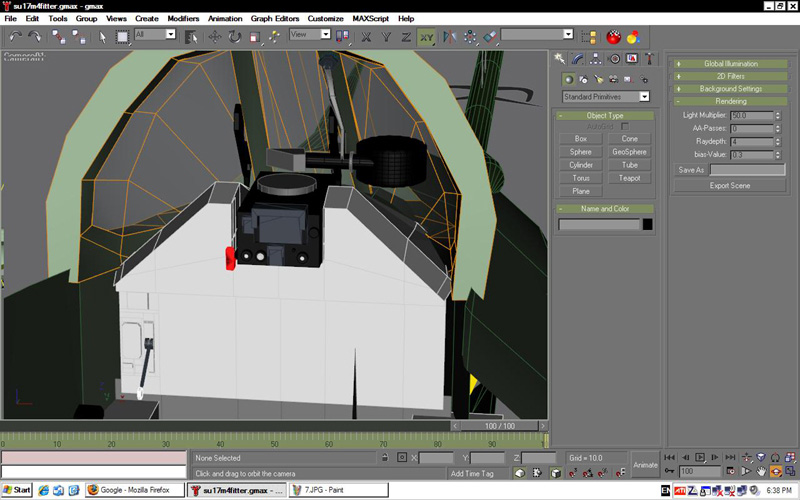Image resolution: width=800 pixels, height=500 pixels.
Task: Open the Utilities hammer panel tab
Action: 649,58
